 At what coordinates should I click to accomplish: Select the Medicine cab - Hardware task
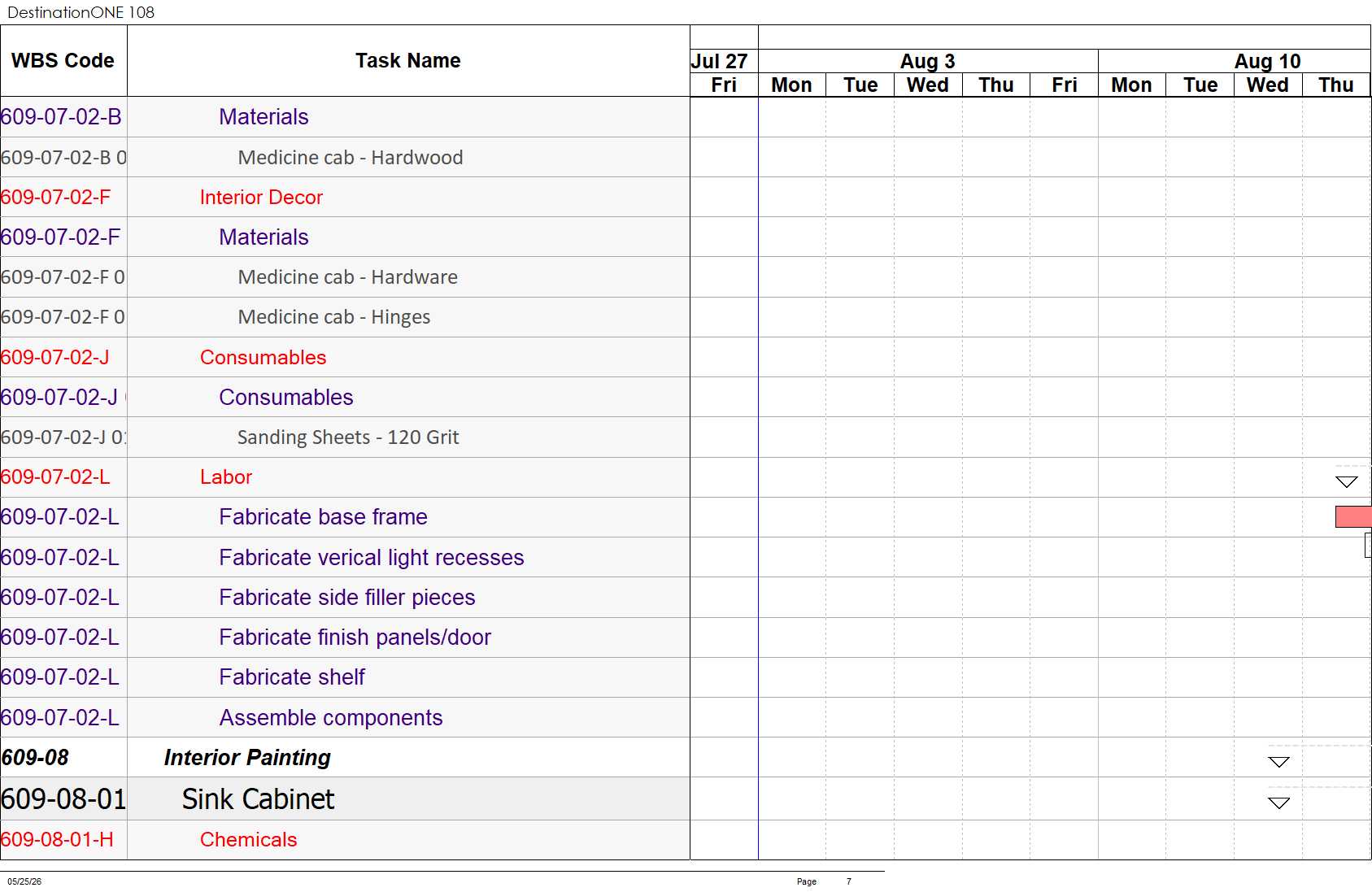(348, 277)
